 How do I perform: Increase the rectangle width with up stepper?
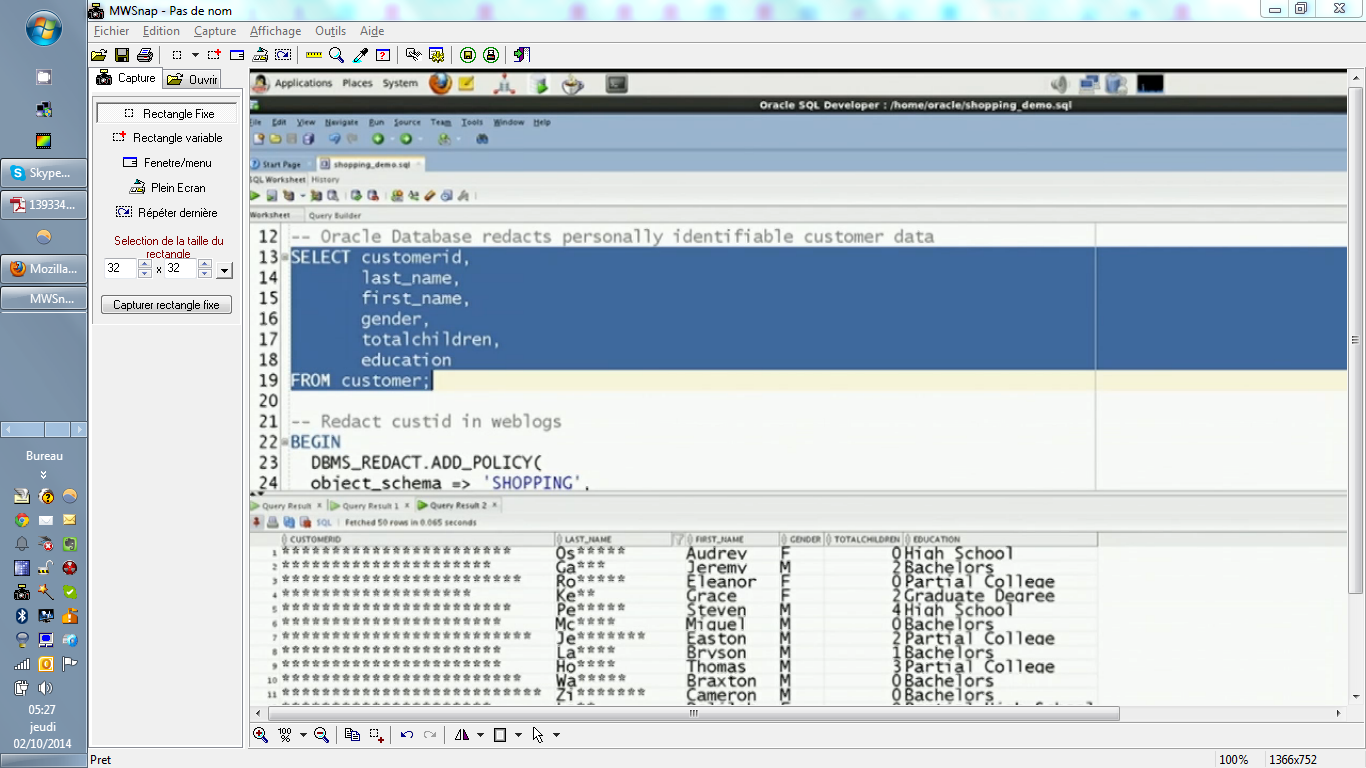[145, 265]
